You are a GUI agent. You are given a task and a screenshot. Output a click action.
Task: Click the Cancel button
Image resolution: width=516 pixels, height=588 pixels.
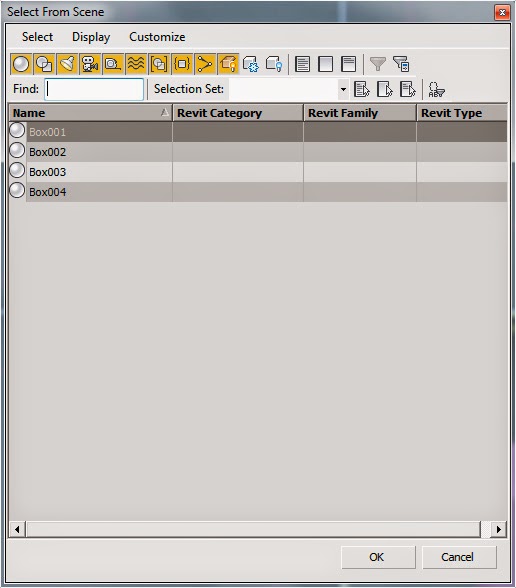pyautogui.click(x=459, y=557)
